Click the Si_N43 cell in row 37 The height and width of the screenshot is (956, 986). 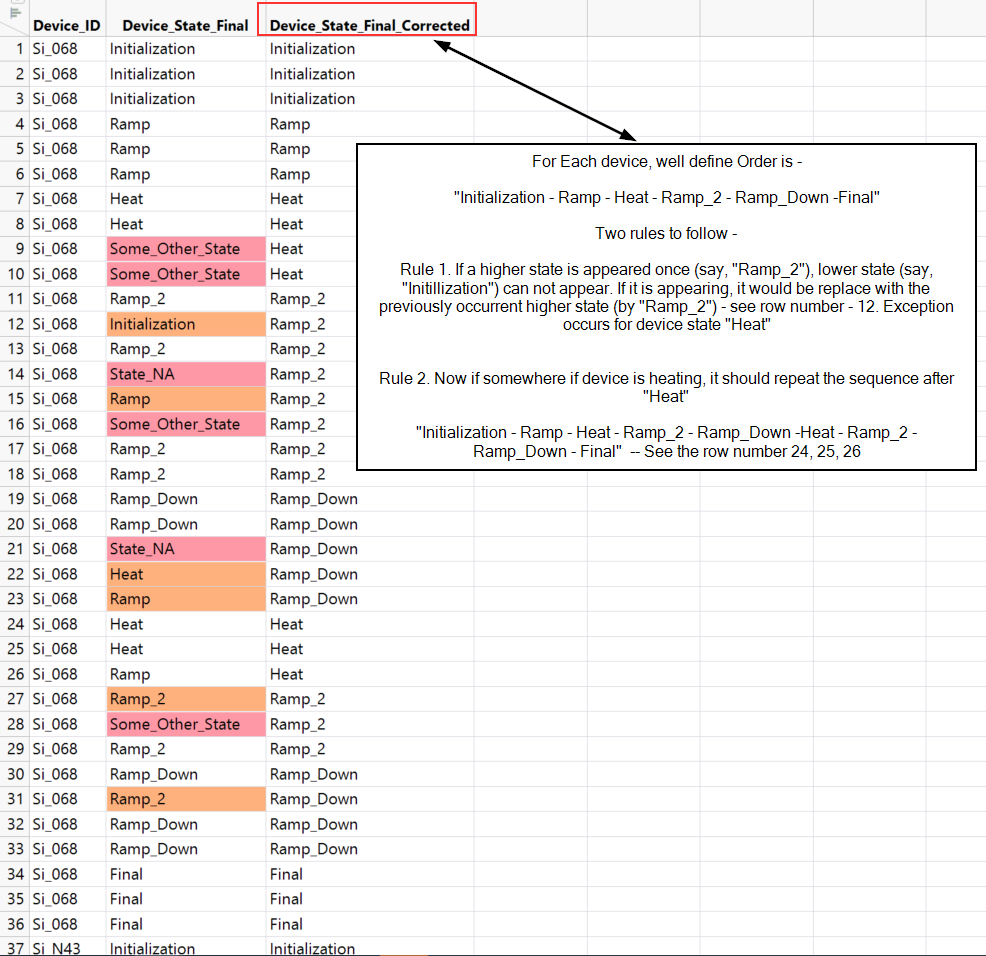tap(60, 948)
